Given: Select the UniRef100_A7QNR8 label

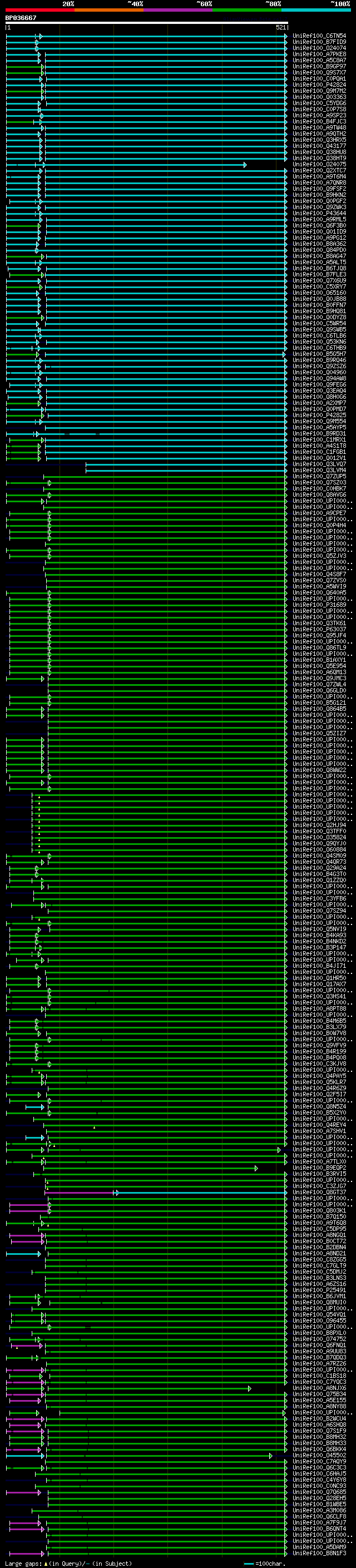Looking at the screenshot, I should pos(319,183).
